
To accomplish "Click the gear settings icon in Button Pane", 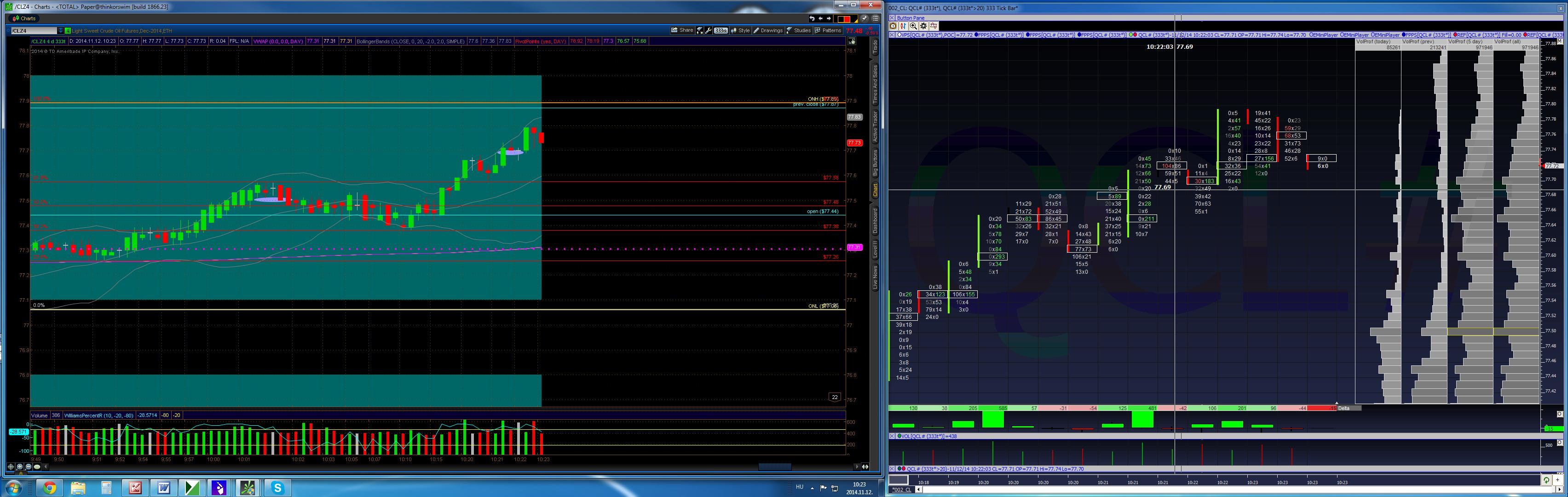I will pos(923,26).
